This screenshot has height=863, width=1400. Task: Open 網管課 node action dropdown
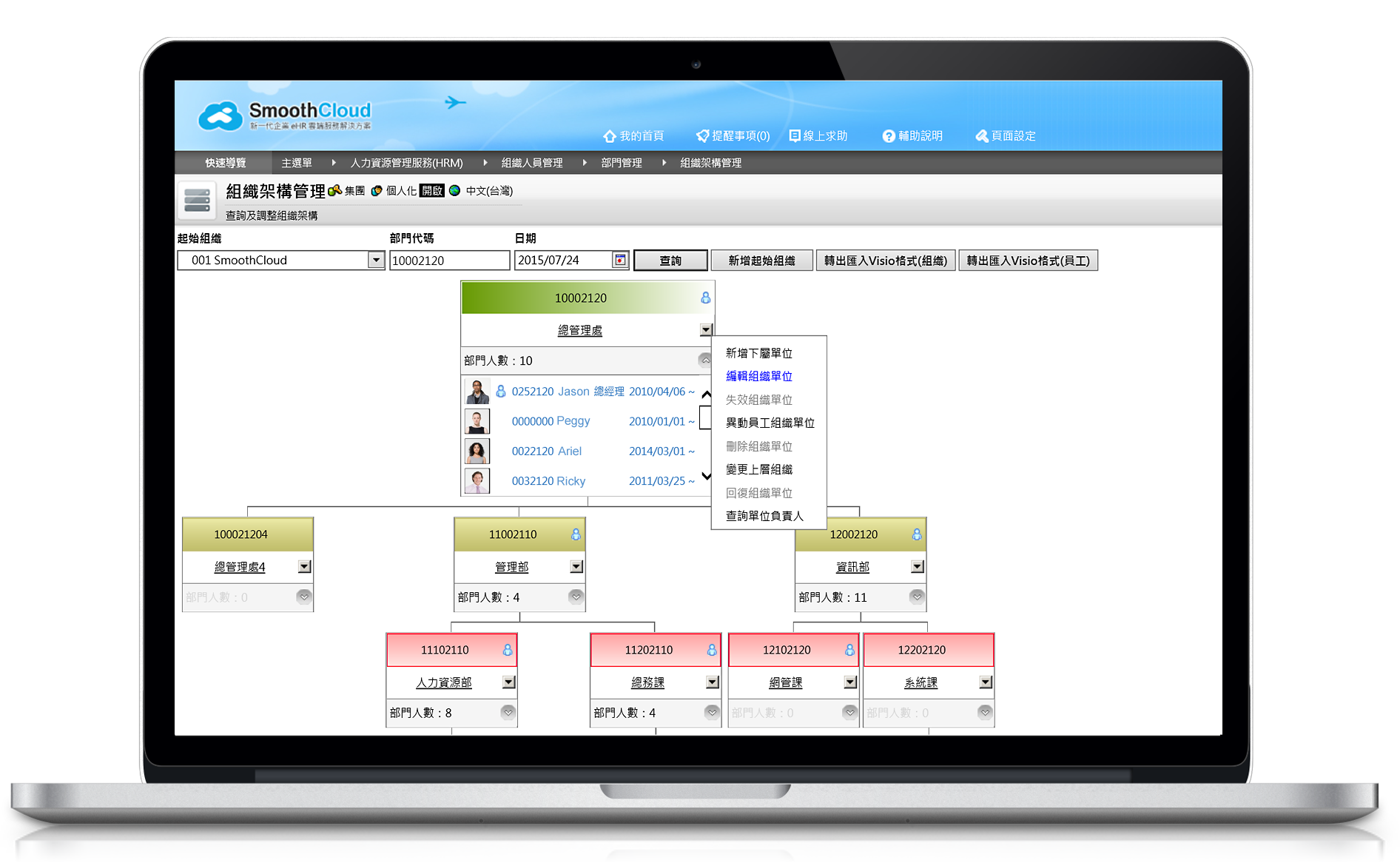[x=850, y=682]
